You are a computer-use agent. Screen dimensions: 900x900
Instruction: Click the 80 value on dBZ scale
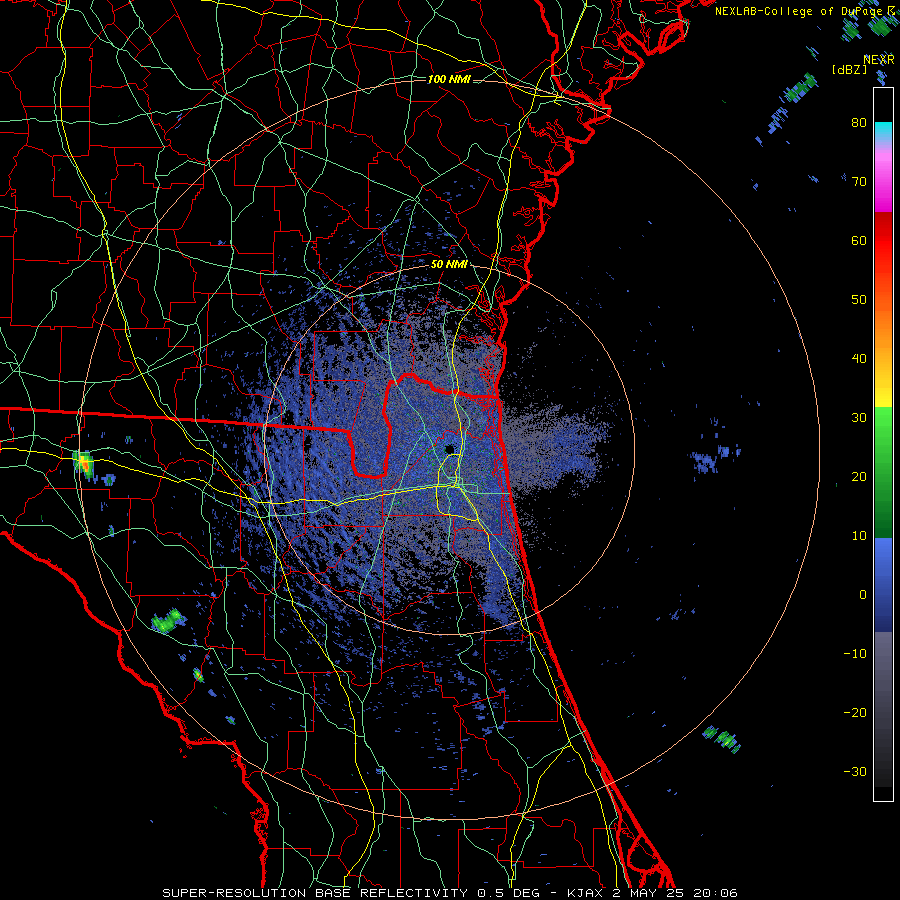pyautogui.click(x=859, y=123)
